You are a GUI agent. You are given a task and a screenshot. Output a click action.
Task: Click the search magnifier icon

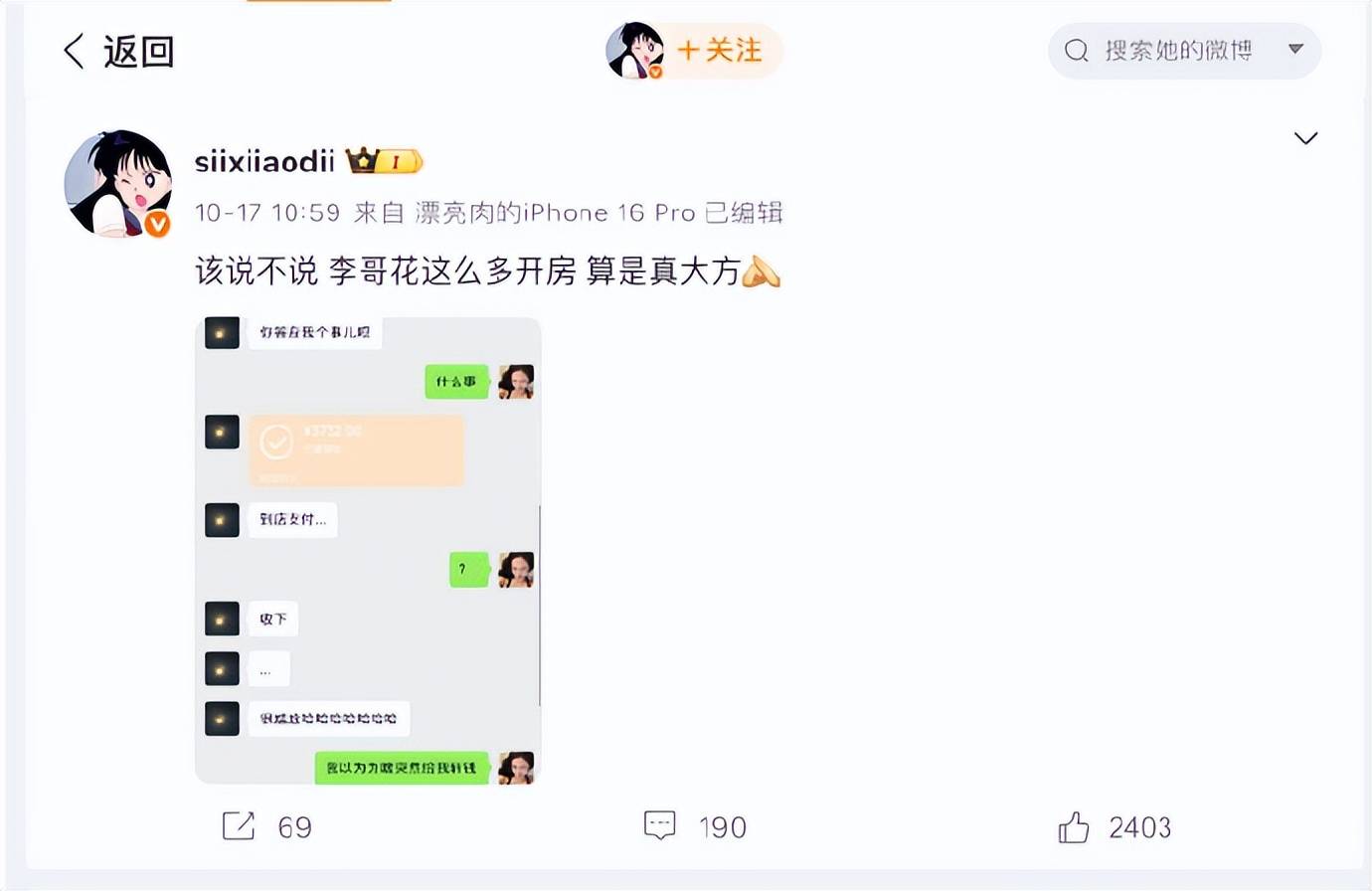coord(1077,50)
